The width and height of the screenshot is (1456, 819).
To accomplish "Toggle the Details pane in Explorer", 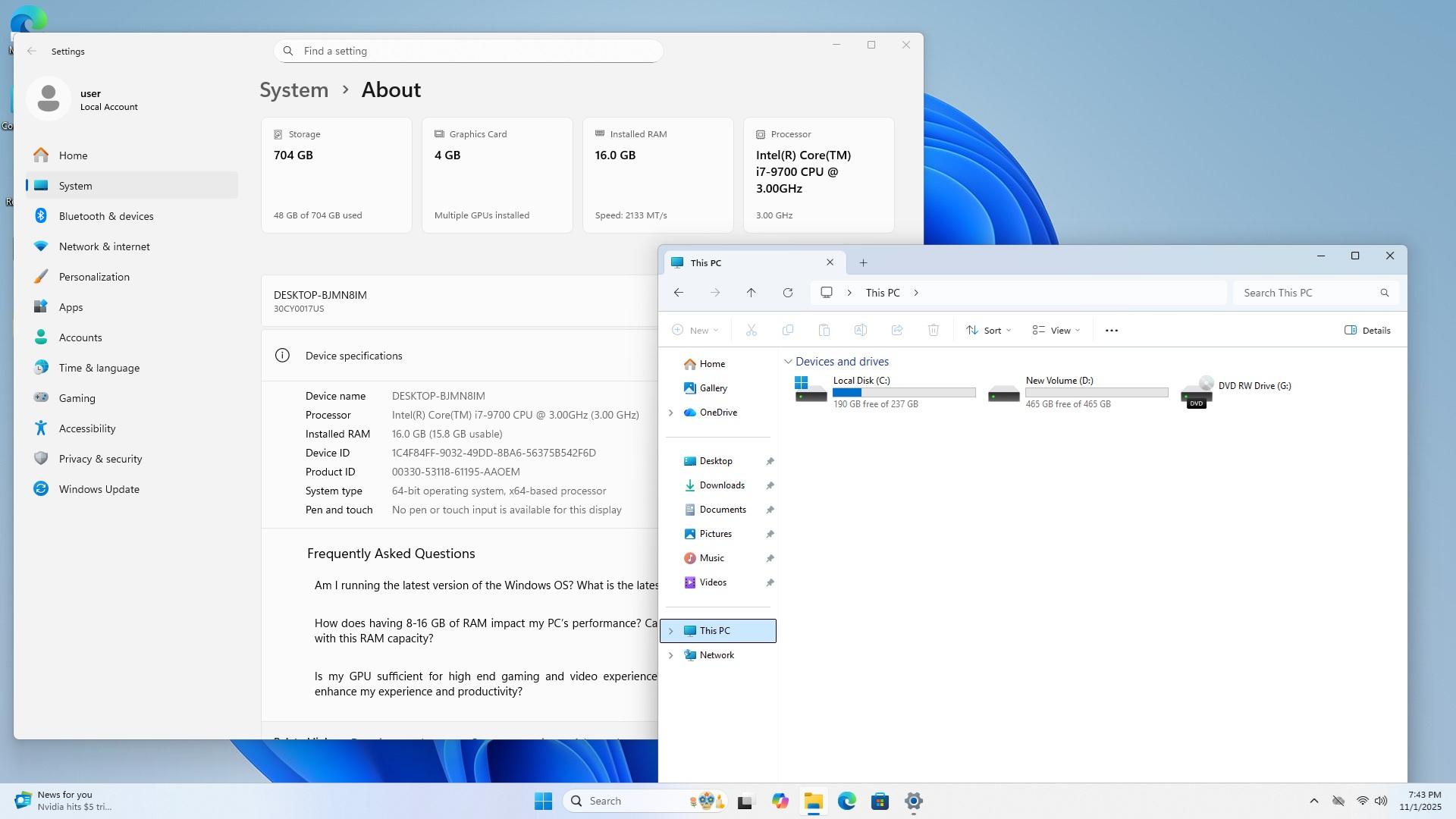I will point(1367,331).
